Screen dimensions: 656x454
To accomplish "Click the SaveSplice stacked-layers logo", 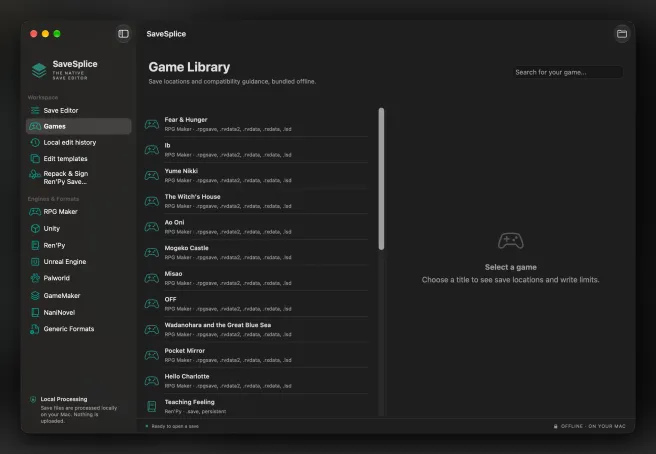I will (39, 70).
